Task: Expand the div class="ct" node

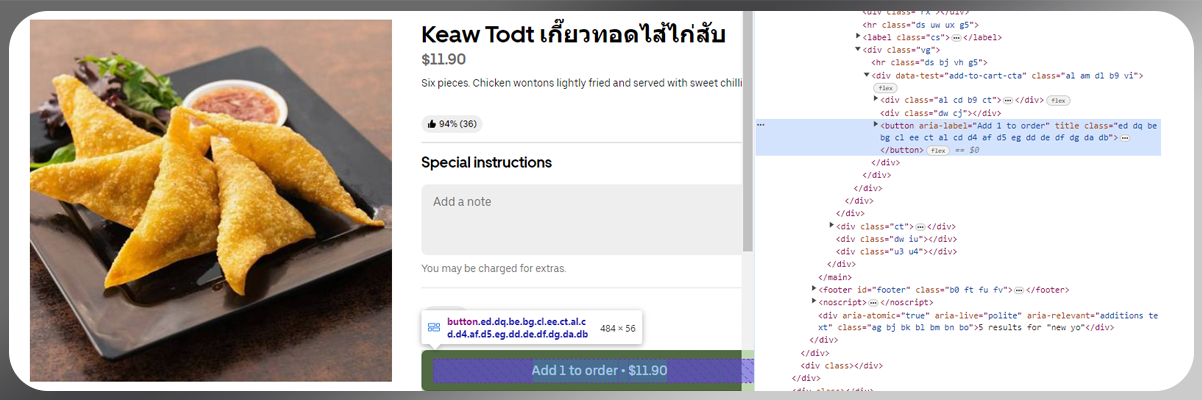Action: pos(832,226)
